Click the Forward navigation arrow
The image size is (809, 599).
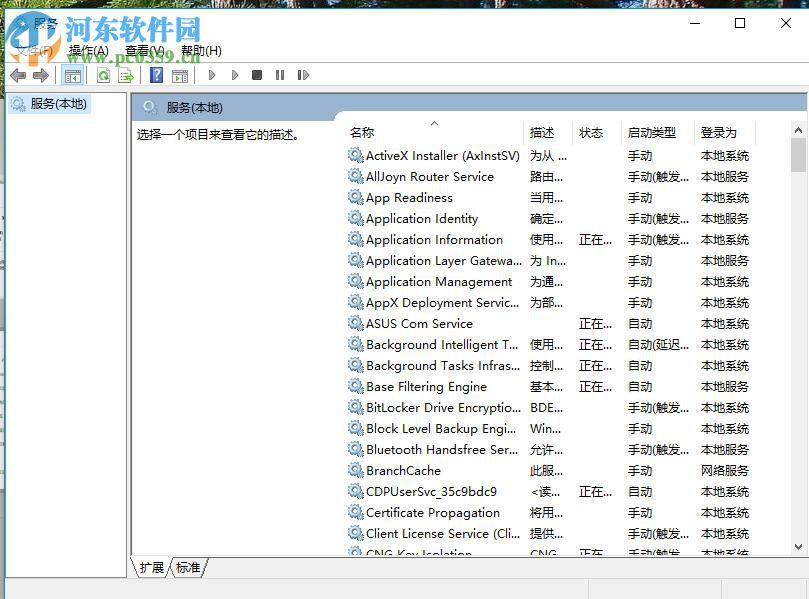click(x=42, y=75)
